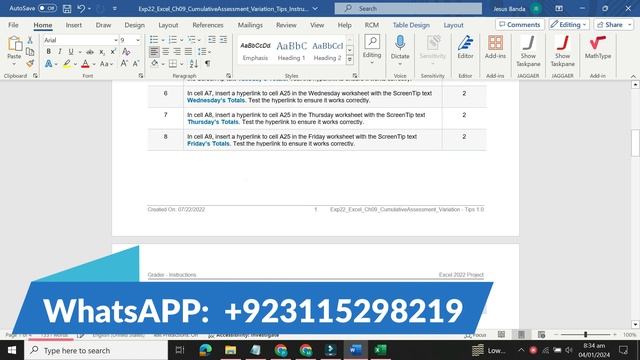Image resolution: width=640 pixels, height=360 pixels.
Task: Switch to the View tab
Action: (317, 25)
